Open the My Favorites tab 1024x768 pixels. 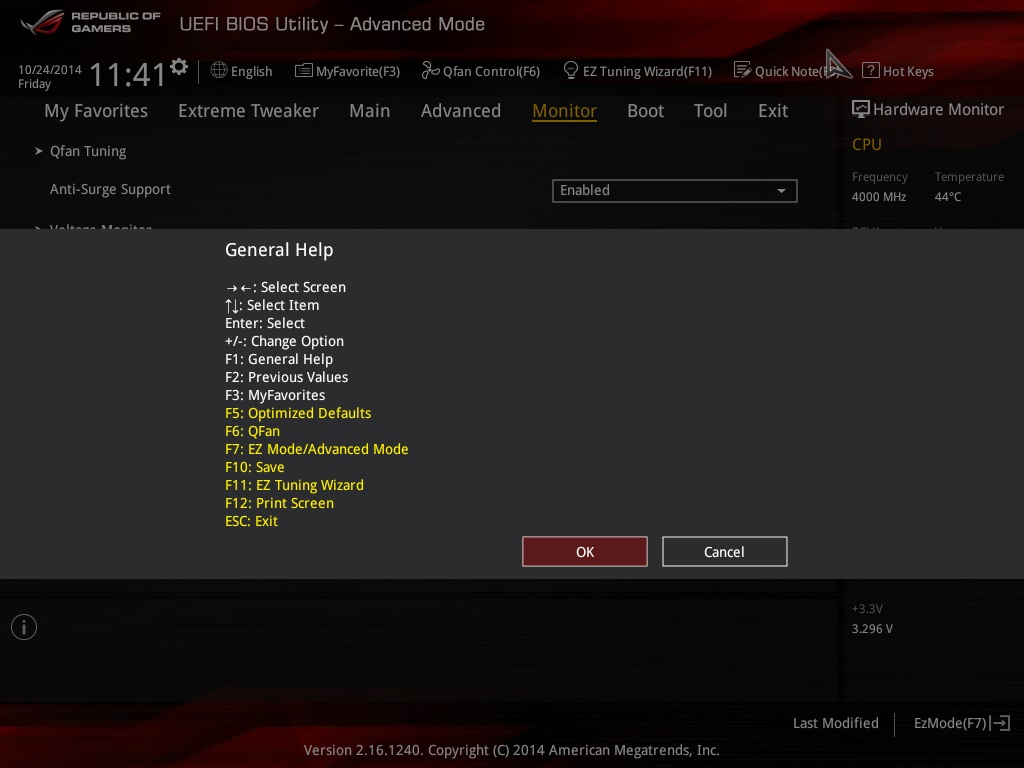[96, 110]
